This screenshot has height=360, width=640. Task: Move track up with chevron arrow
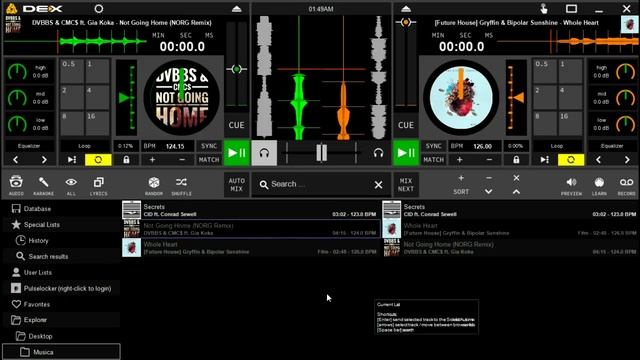[x=516, y=192]
